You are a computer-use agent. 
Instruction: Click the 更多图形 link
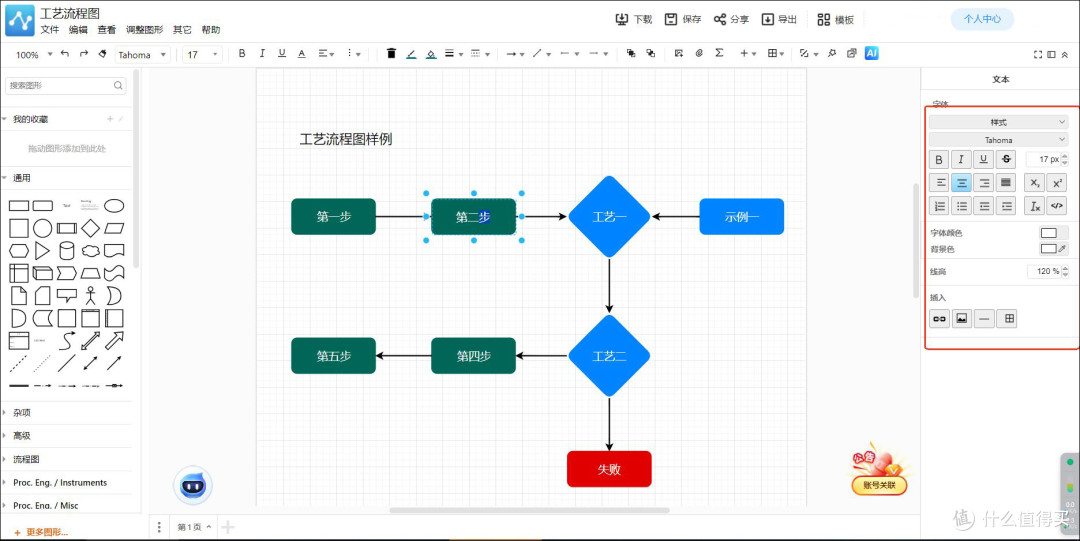[41, 532]
